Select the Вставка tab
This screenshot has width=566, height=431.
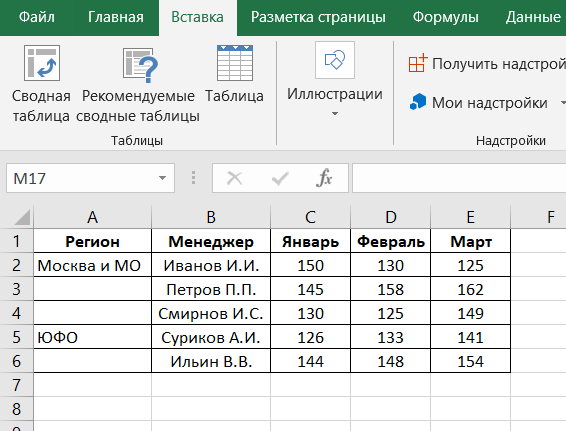[x=197, y=17]
